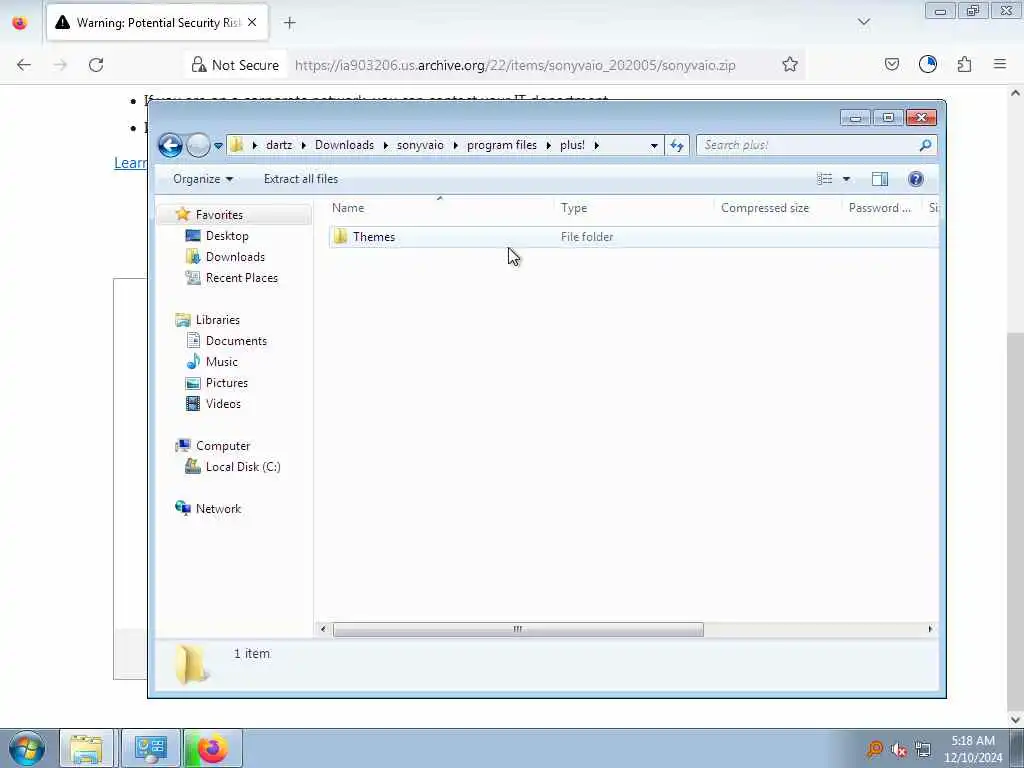Click the Explorer search magnifier icon

[x=925, y=145]
